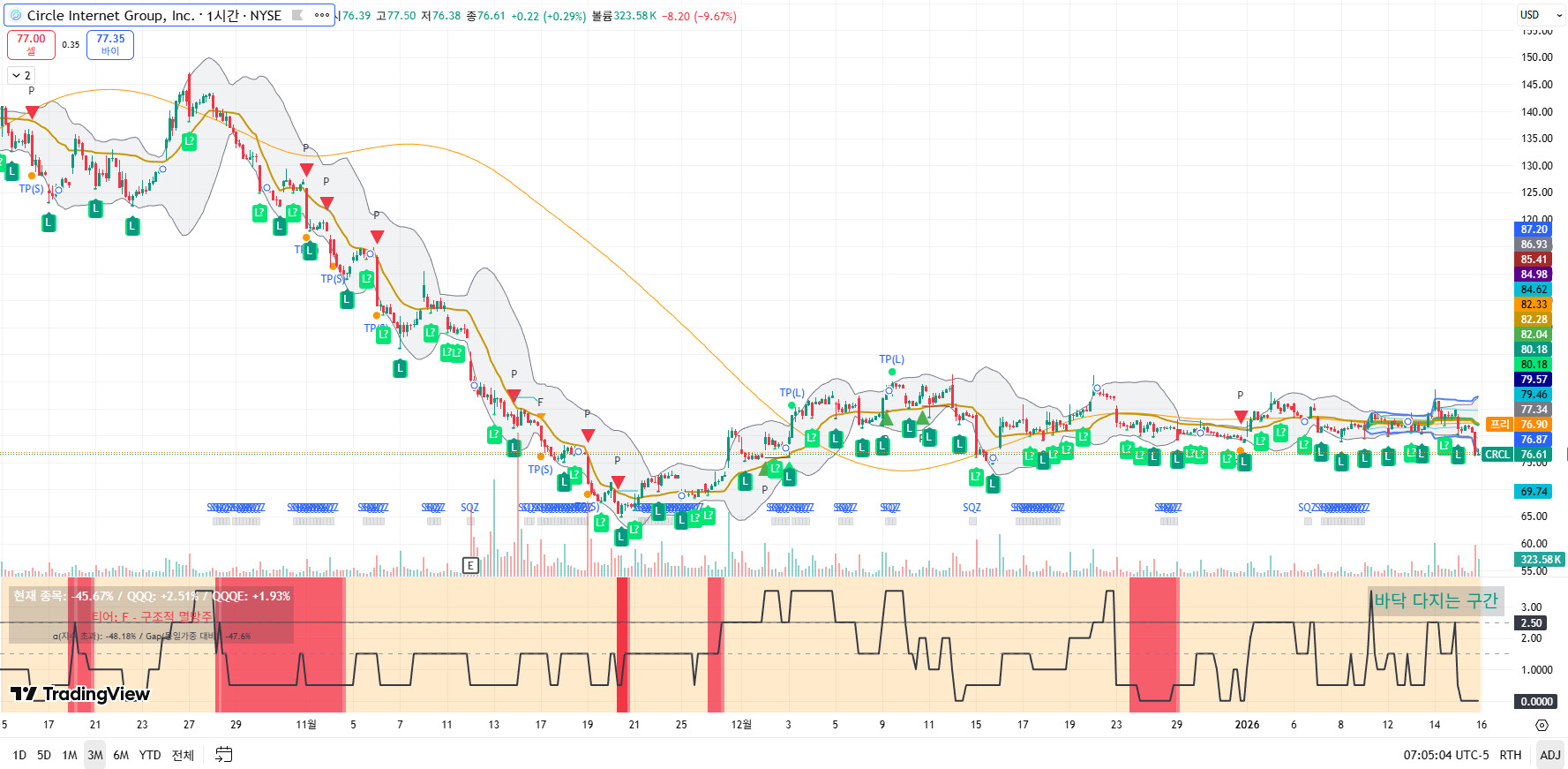Select the 6M time range
The height and width of the screenshot is (769, 1568).
(x=121, y=755)
